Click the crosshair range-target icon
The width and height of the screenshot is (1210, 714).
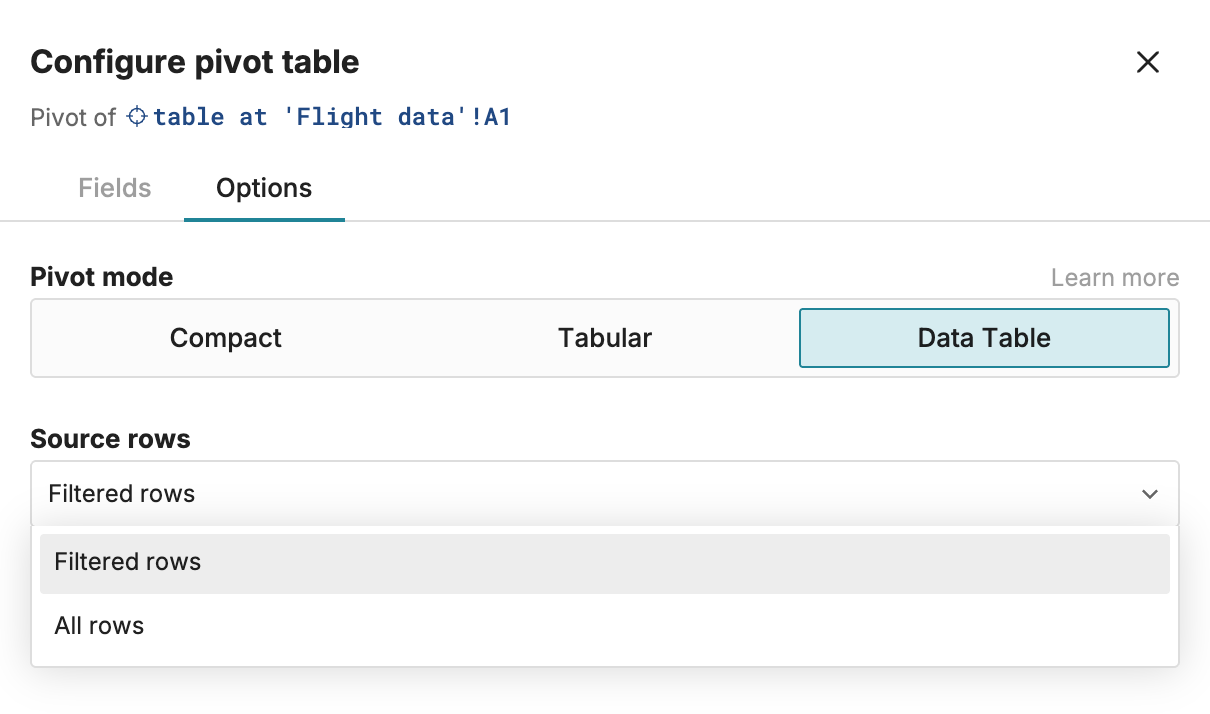[x=138, y=117]
